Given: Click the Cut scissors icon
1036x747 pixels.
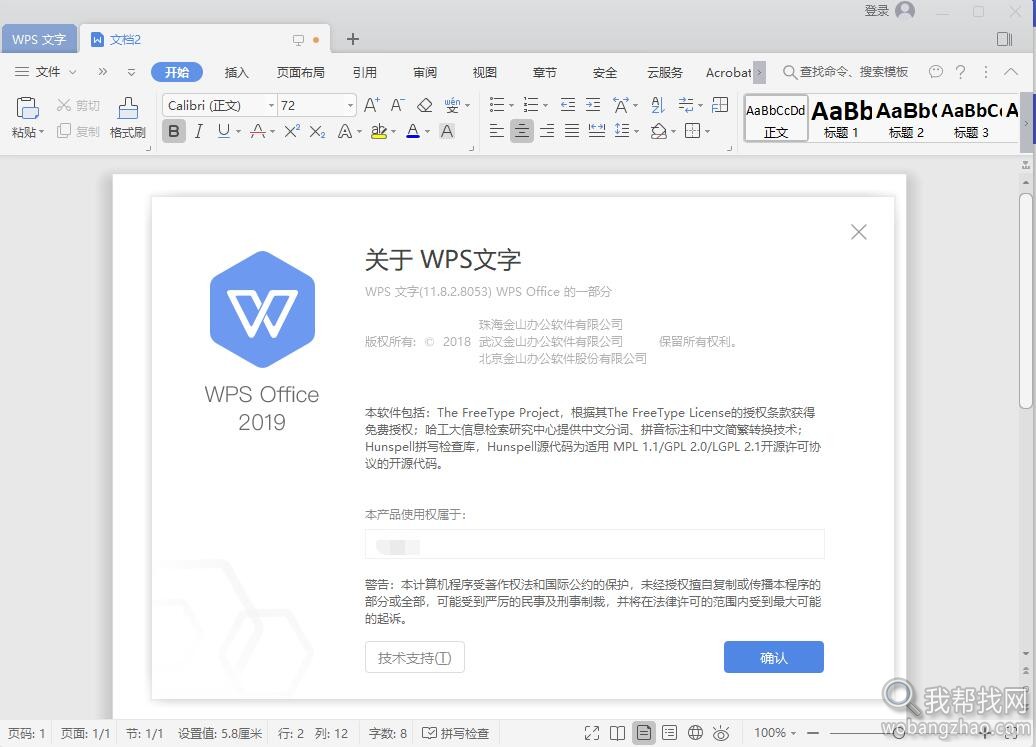Looking at the screenshot, I should 63,105.
